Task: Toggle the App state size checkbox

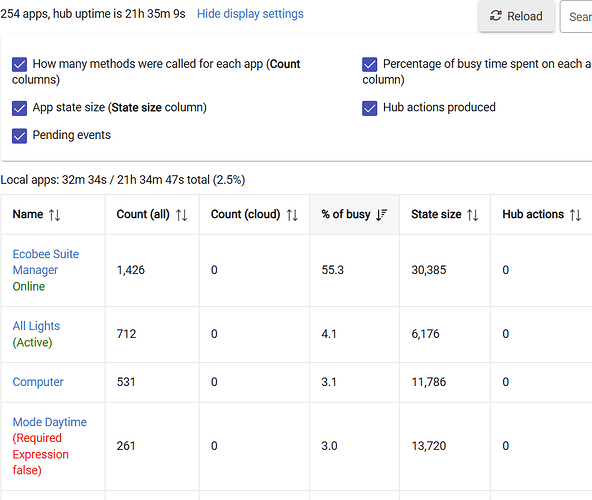Action: [19, 108]
